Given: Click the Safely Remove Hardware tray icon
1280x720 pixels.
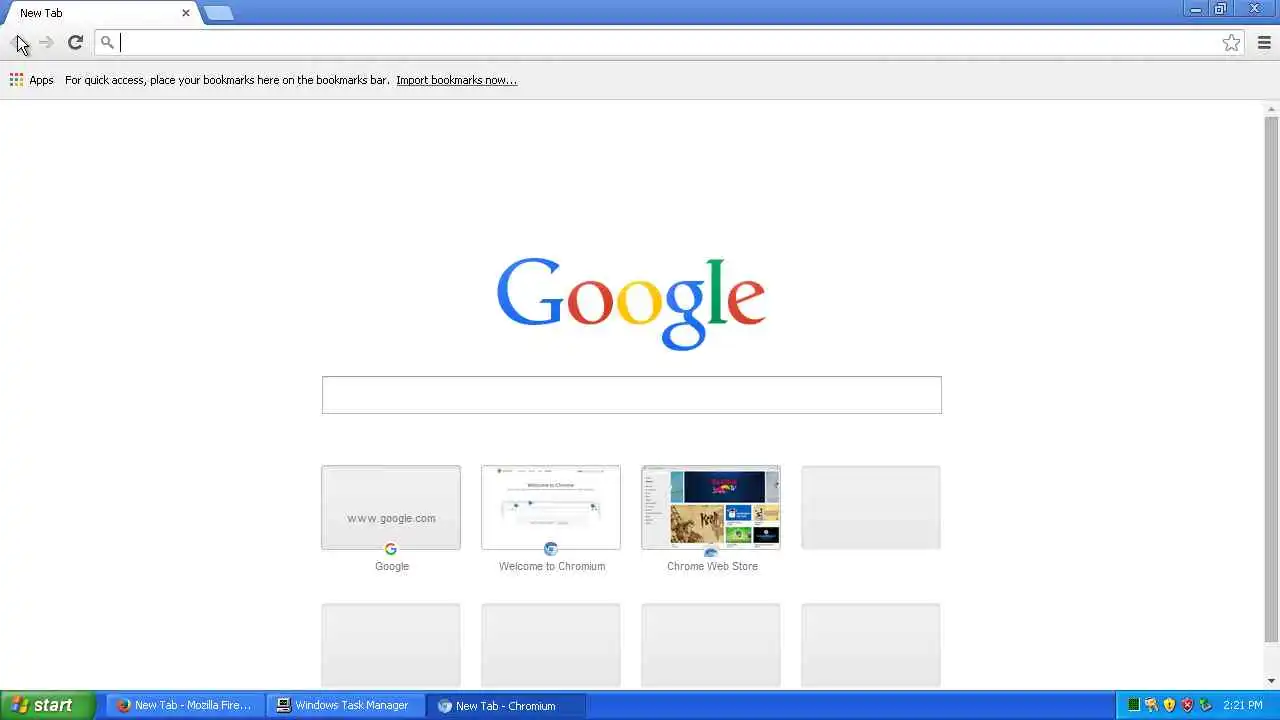Looking at the screenshot, I should (x=1205, y=705).
